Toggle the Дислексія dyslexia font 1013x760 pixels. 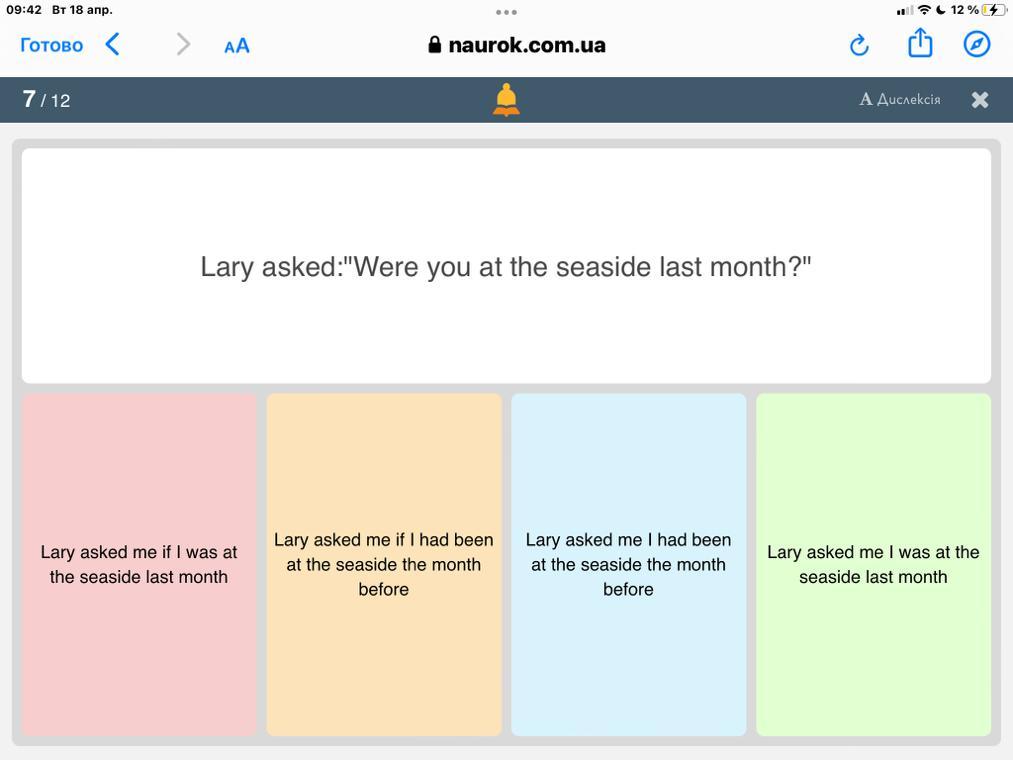click(900, 99)
